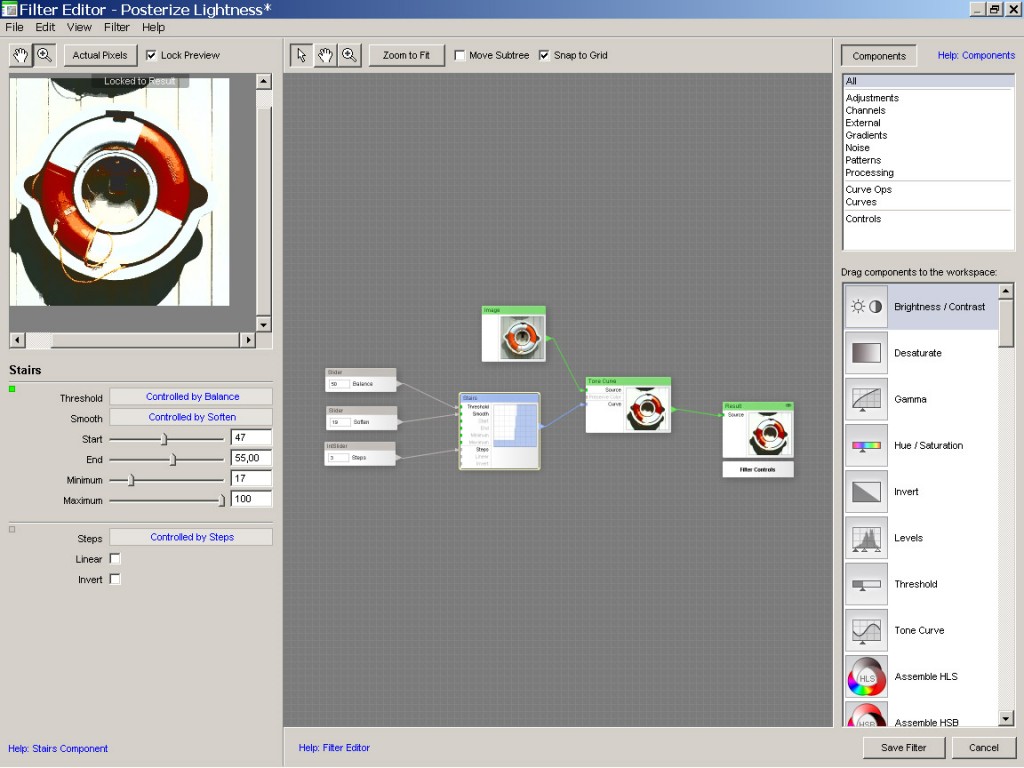Image resolution: width=1024 pixels, height=768 pixels.
Task: Pick the Invert component icon
Action: pyautogui.click(x=867, y=492)
